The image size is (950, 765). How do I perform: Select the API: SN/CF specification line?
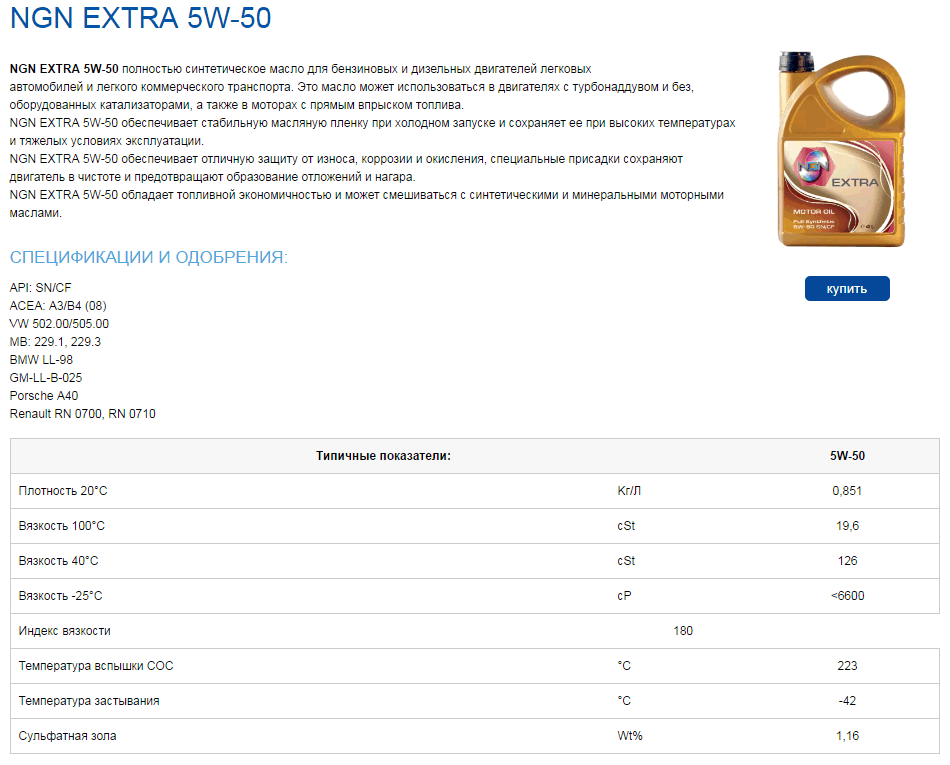point(40,288)
